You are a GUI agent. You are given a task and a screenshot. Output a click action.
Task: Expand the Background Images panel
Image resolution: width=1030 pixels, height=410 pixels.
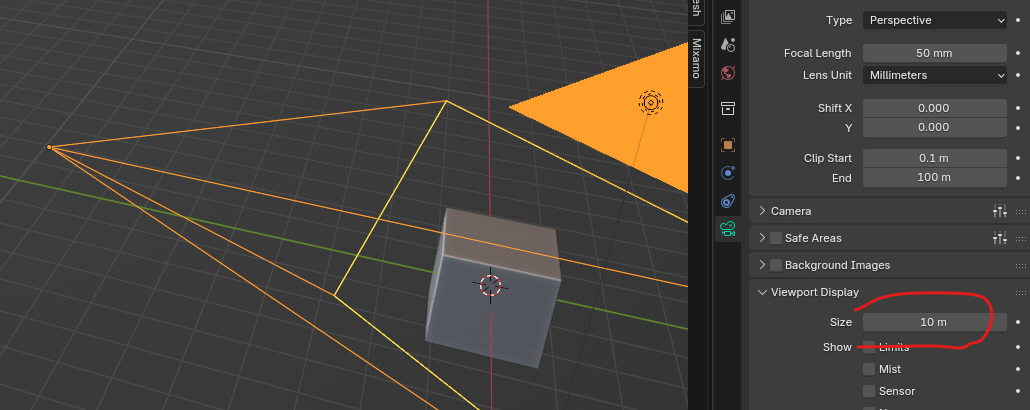click(x=762, y=265)
